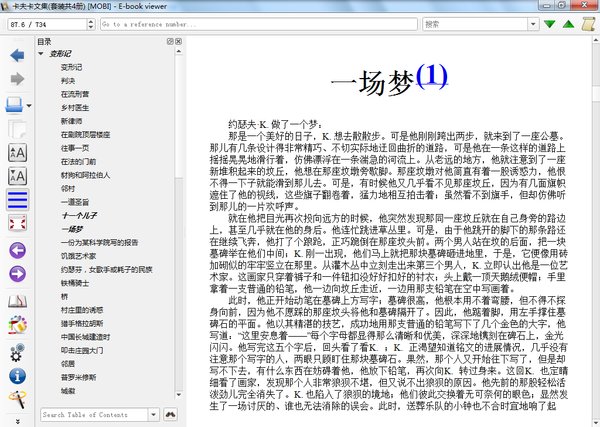Select 邻居 chapter
The image size is (600, 427).
click(68, 364)
